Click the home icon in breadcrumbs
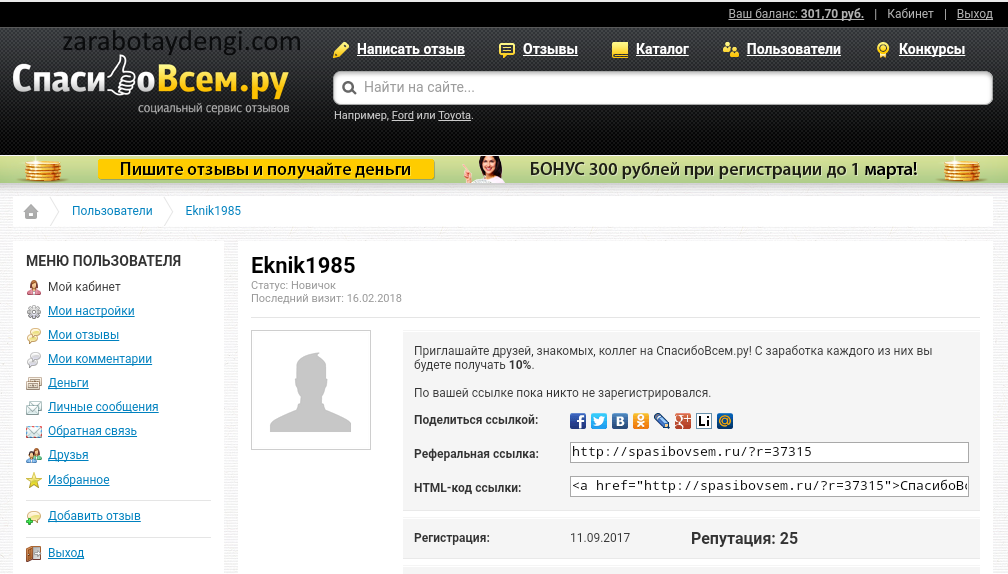Image resolution: width=1008 pixels, height=574 pixels. [x=31, y=211]
